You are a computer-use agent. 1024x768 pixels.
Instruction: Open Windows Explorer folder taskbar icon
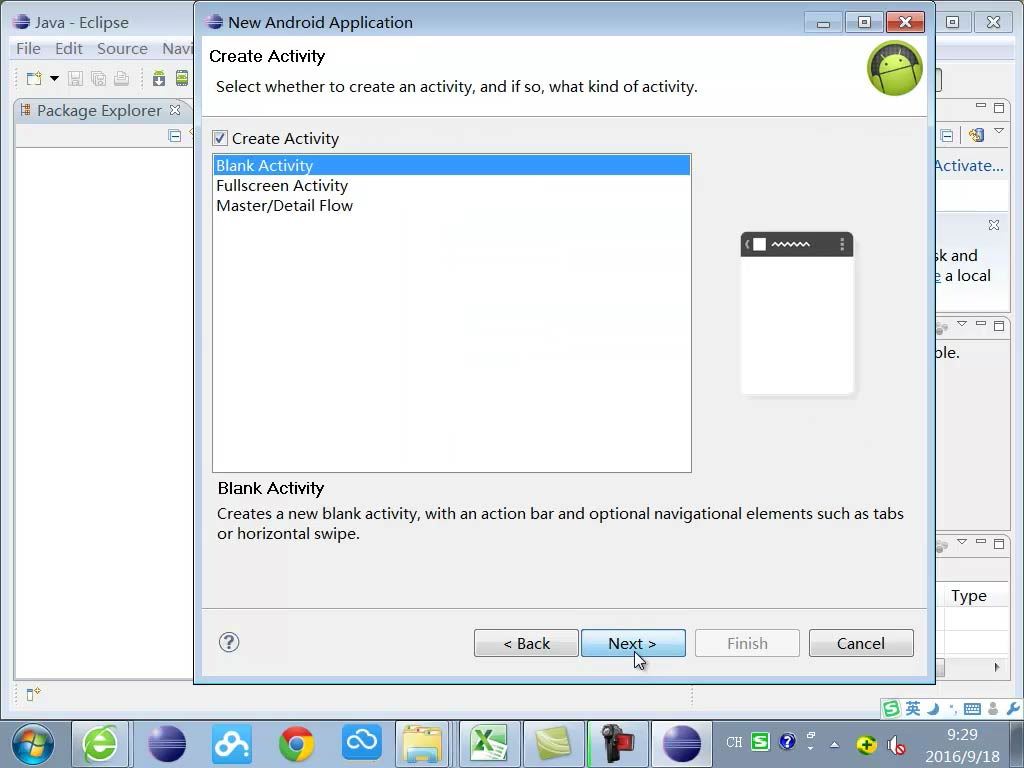[423, 744]
